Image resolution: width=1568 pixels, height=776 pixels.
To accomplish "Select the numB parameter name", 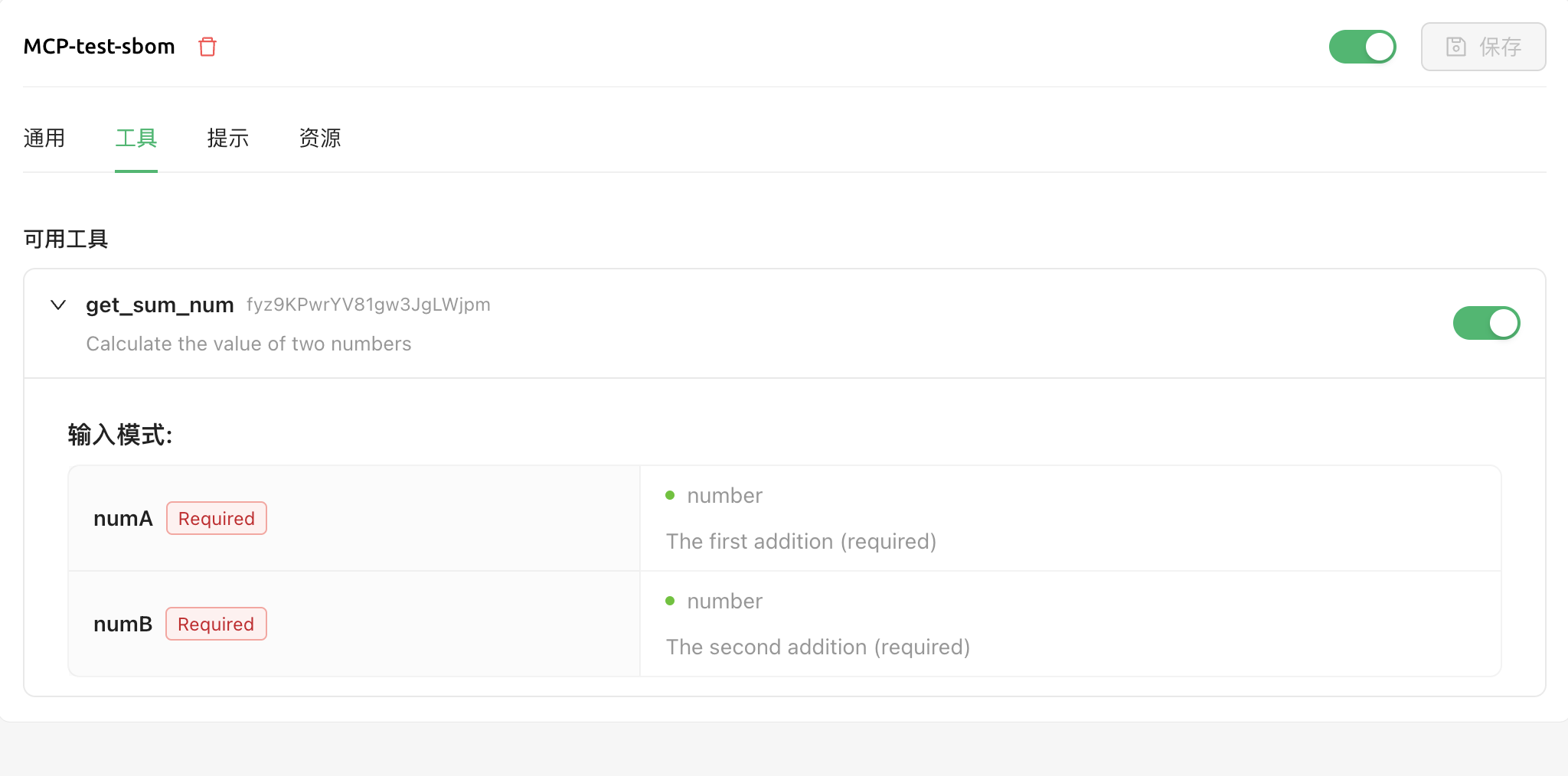I will (122, 624).
